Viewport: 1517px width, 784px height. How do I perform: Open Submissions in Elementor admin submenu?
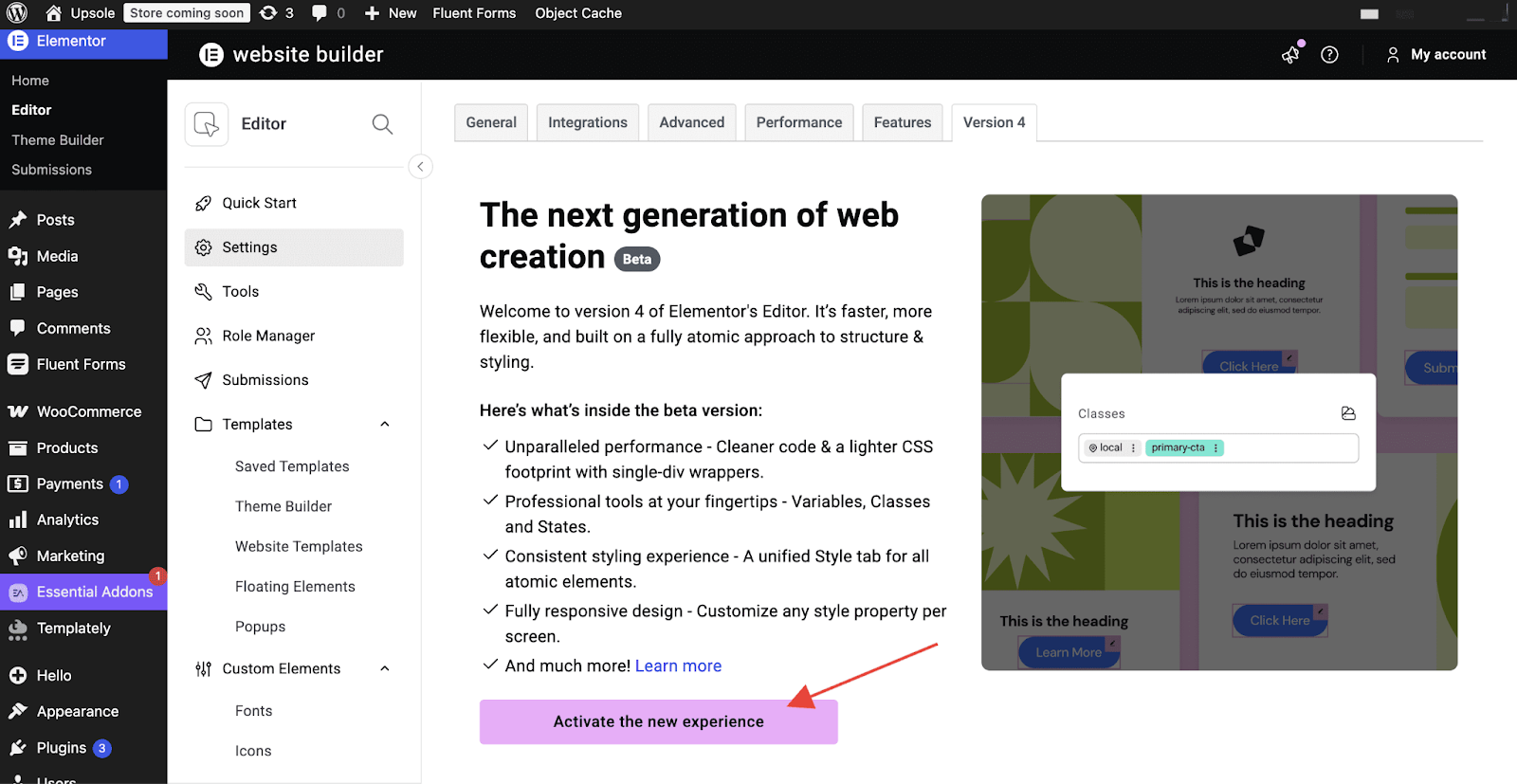[52, 170]
